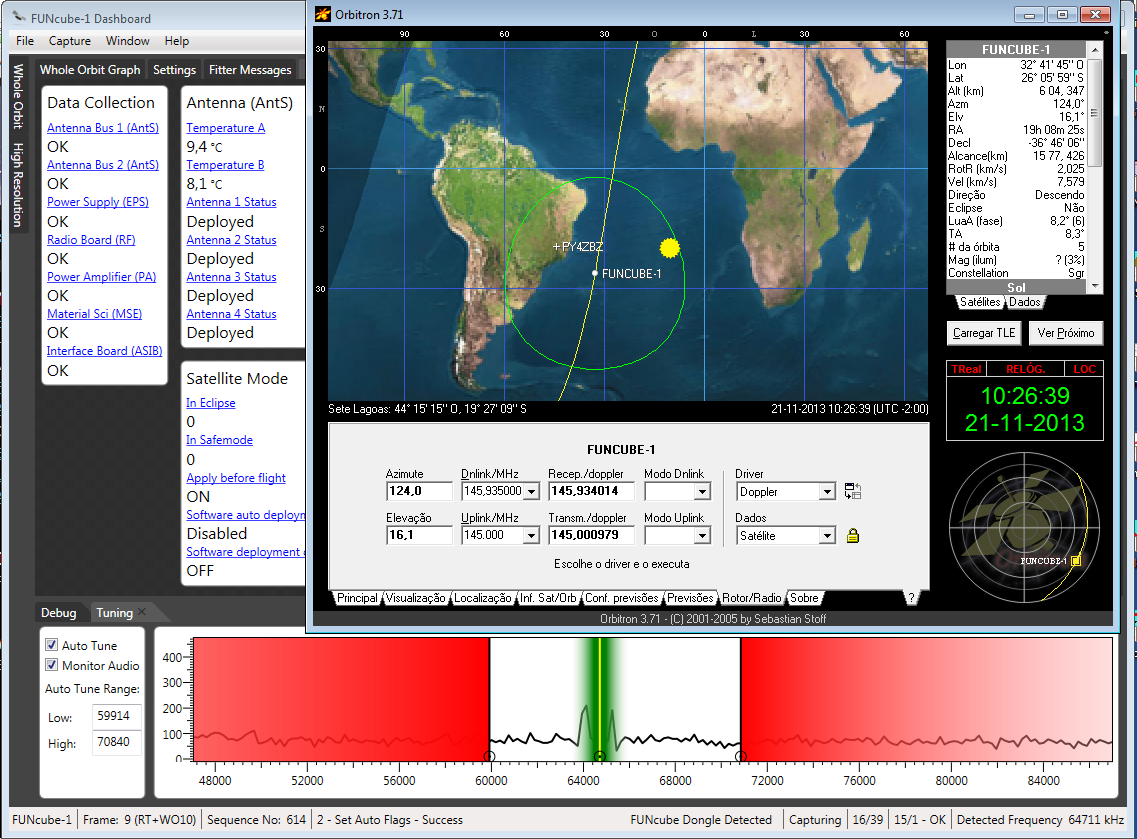Click the Ver Próximo button

[x=1065, y=333]
